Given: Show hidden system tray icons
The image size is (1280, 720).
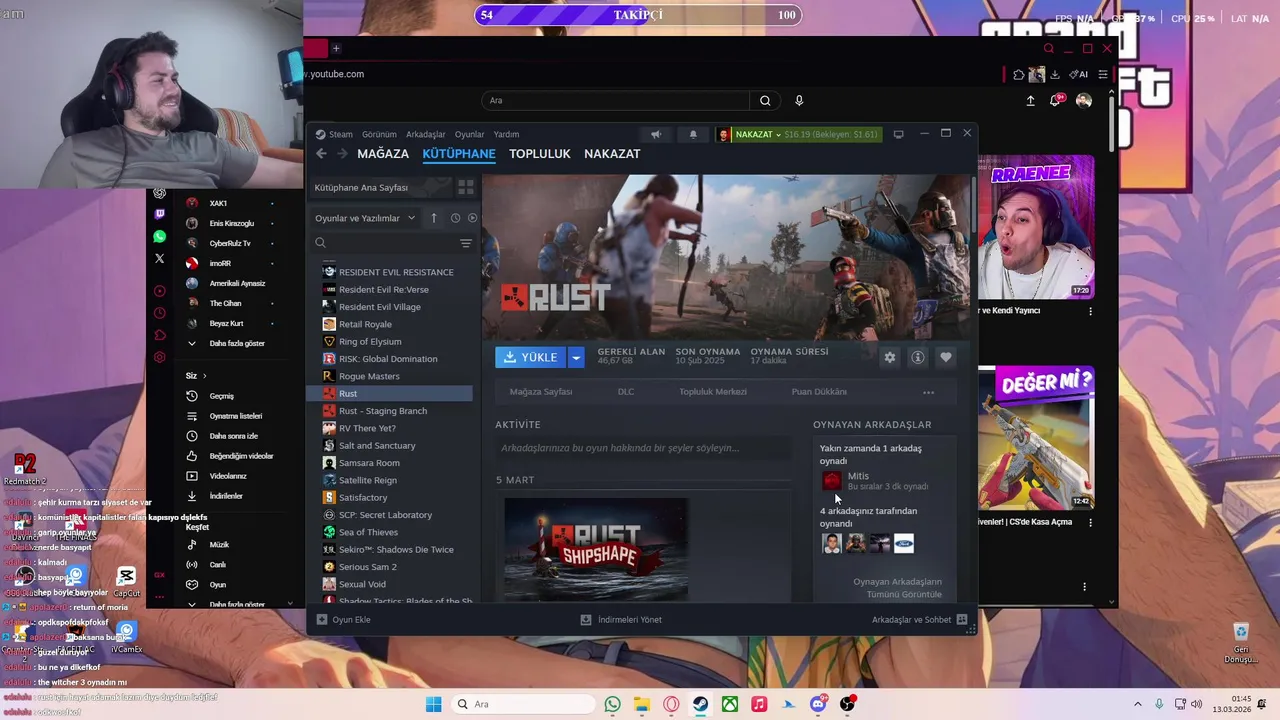Looking at the screenshot, I should [1137, 704].
